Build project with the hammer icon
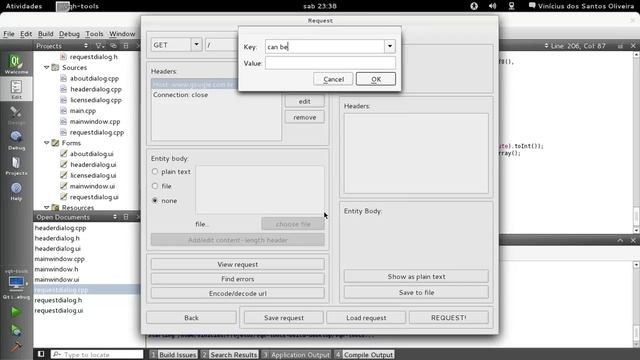This screenshot has width=640, height=360. pos(16,347)
